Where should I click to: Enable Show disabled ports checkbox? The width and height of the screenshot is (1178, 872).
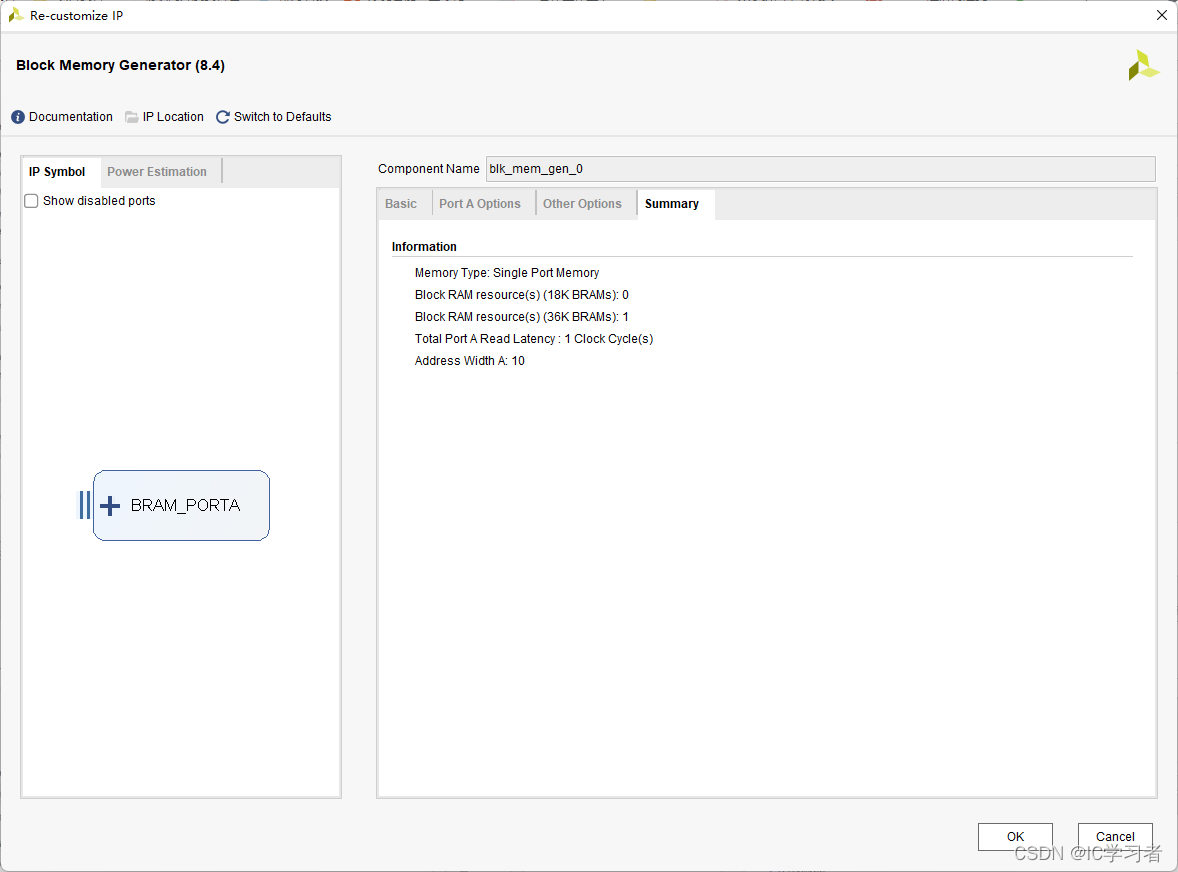[x=32, y=201]
